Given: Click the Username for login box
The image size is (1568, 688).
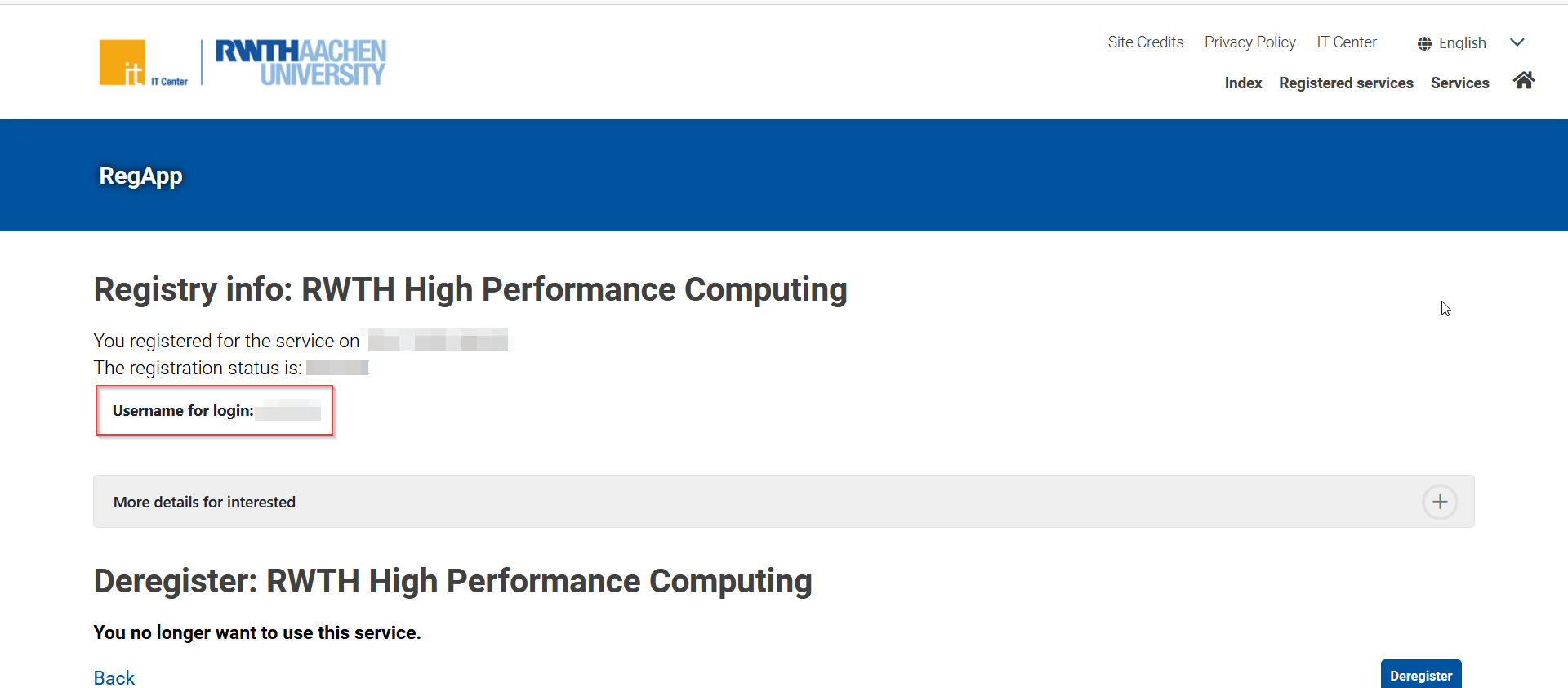Looking at the screenshot, I should click(x=215, y=411).
